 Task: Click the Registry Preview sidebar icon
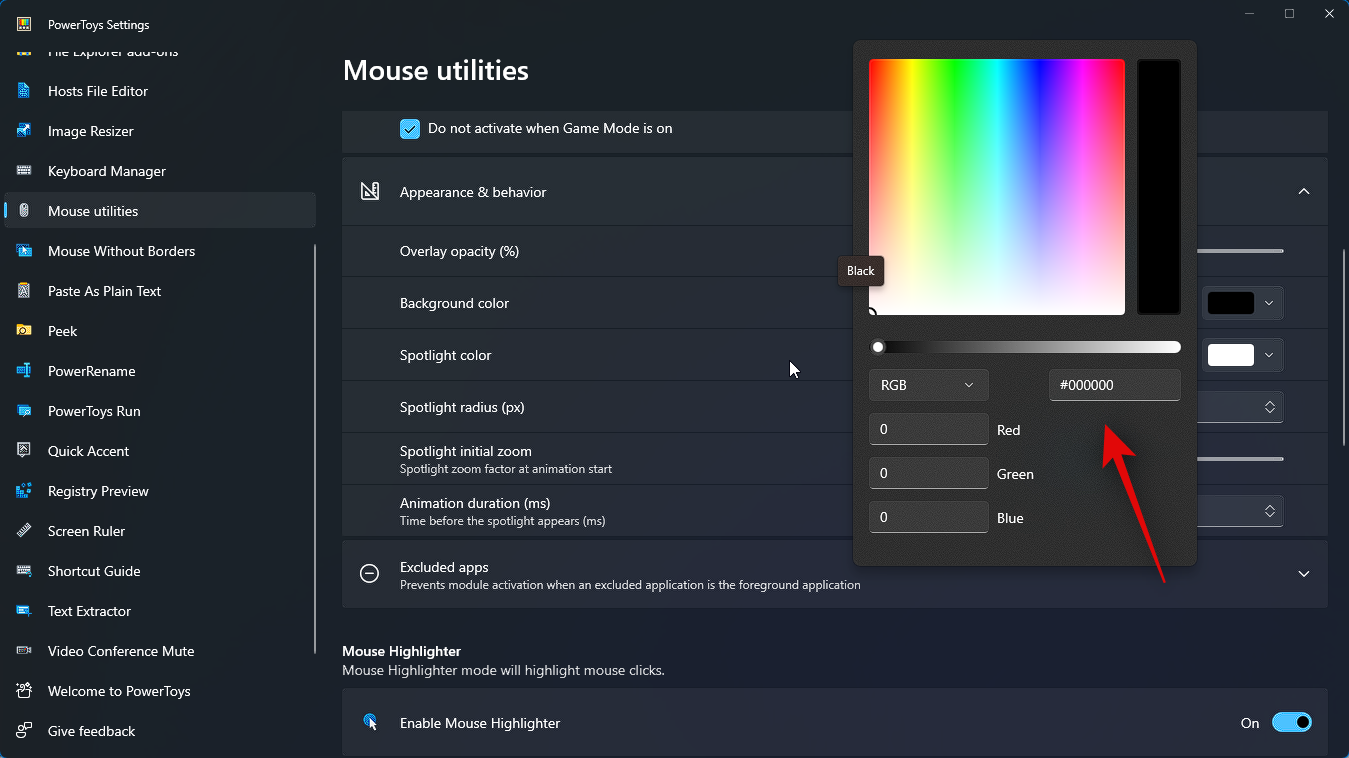coord(24,491)
